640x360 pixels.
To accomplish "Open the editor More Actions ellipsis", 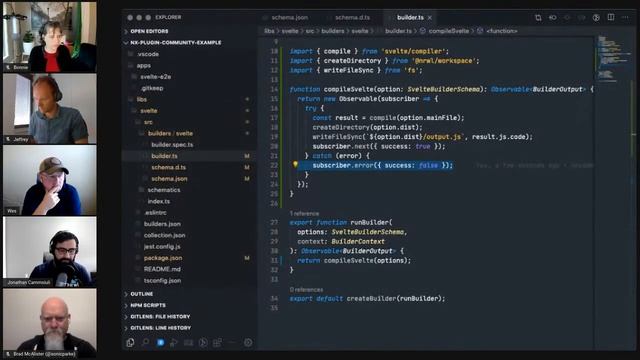I will 625,17.
